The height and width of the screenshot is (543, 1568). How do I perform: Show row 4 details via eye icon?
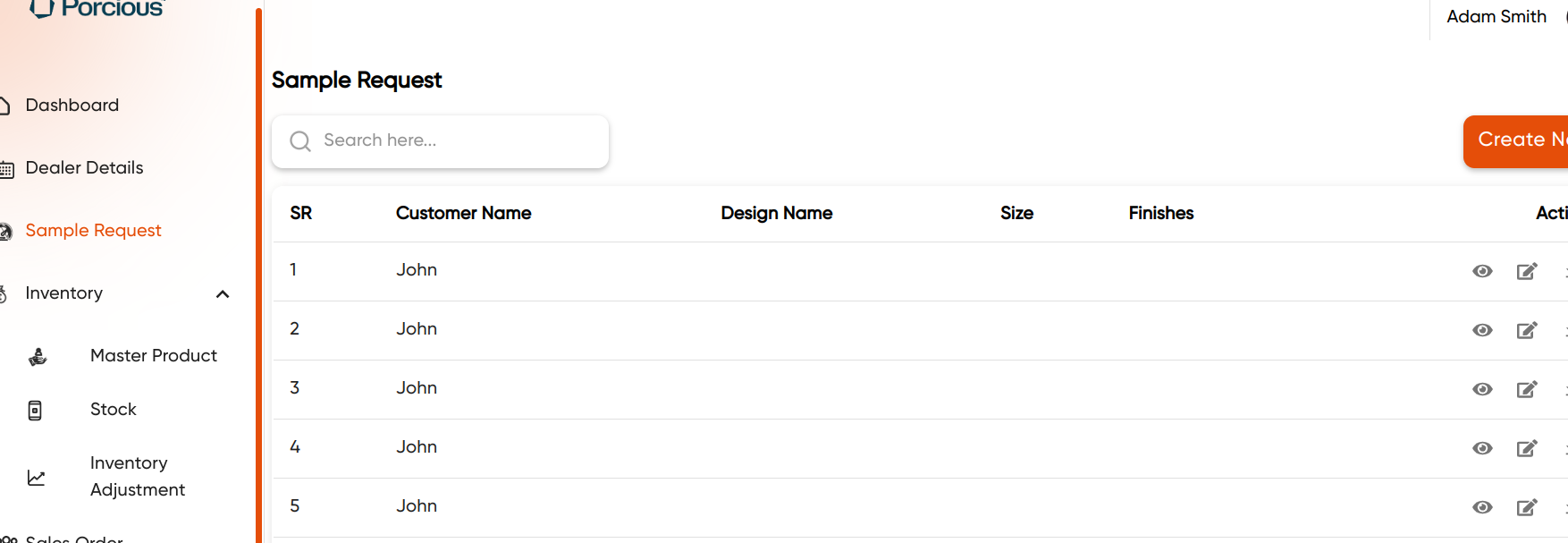click(x=1482, y=448)
